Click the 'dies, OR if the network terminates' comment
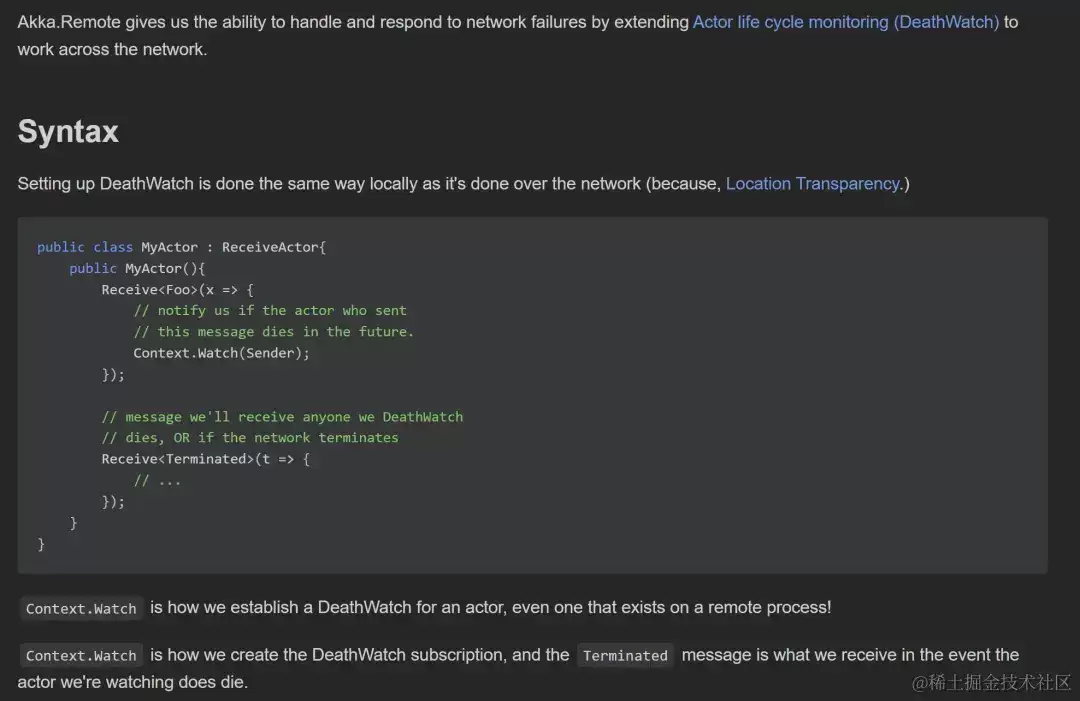 click(250, 438)
